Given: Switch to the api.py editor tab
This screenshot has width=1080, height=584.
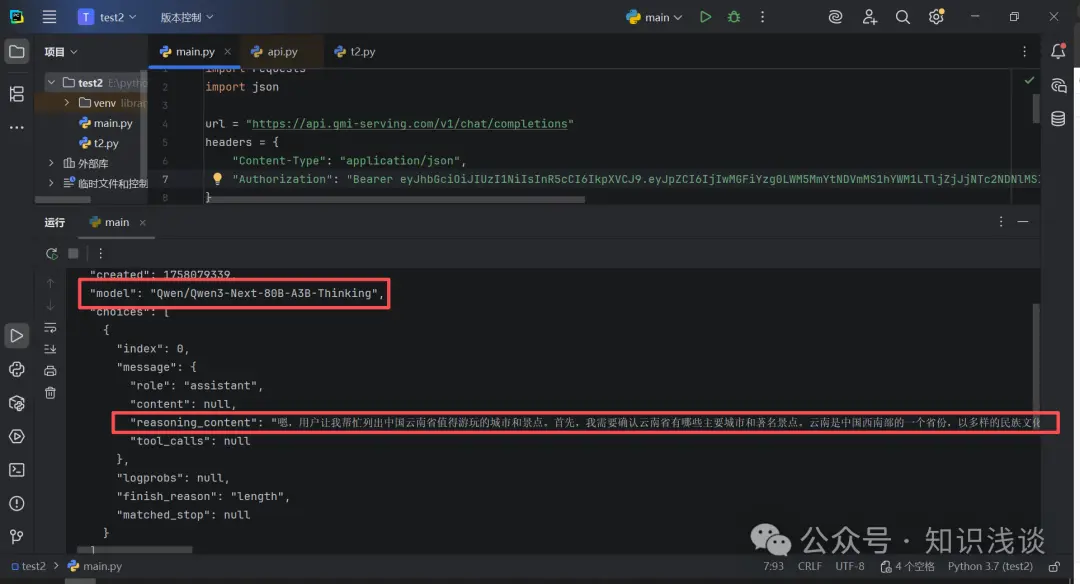Looking at the screenshot, I should point(282,52).
